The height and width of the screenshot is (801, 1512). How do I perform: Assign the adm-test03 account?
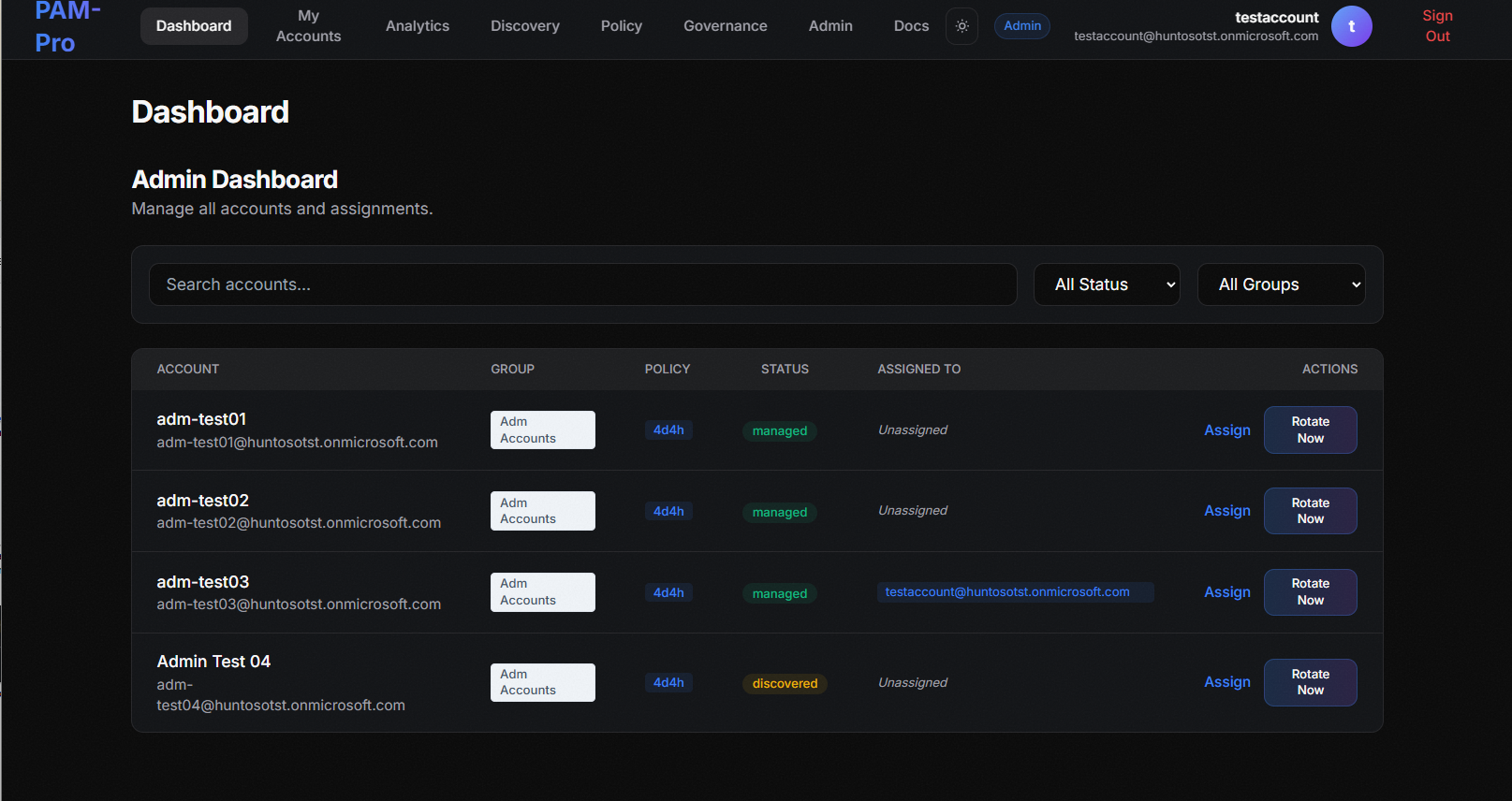click(x=1226, y=592)
